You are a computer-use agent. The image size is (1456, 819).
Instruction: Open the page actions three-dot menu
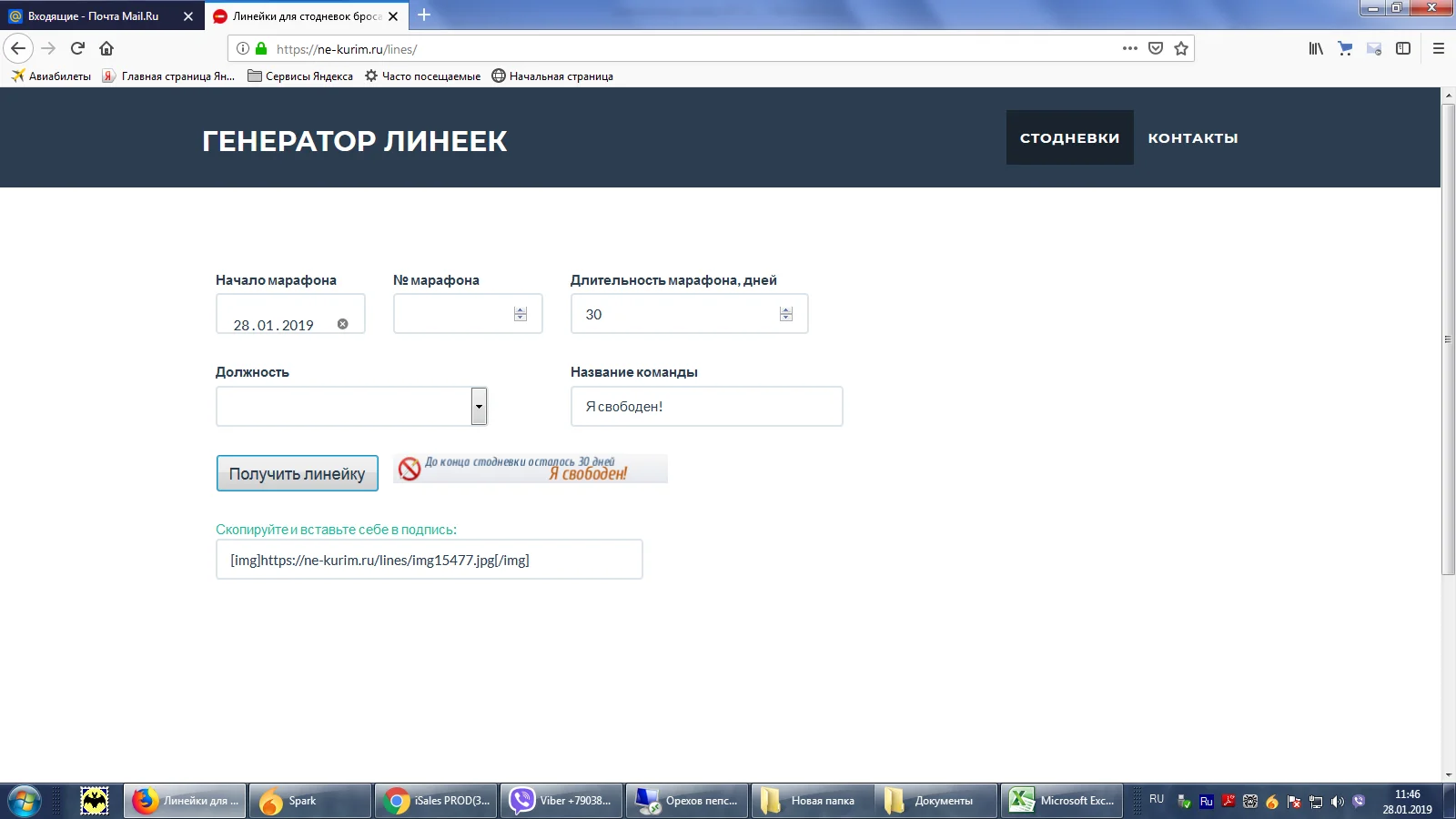[1130, 48]
